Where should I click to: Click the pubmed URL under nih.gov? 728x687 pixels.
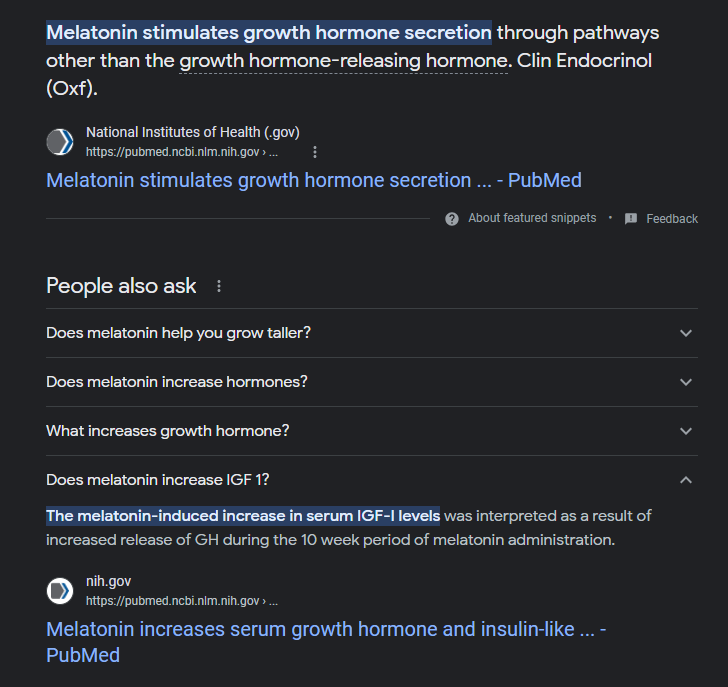click(x=181, y=601)
